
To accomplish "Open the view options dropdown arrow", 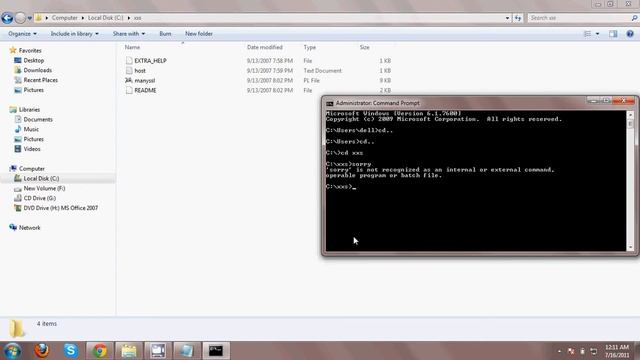I will tap(597, 34).
